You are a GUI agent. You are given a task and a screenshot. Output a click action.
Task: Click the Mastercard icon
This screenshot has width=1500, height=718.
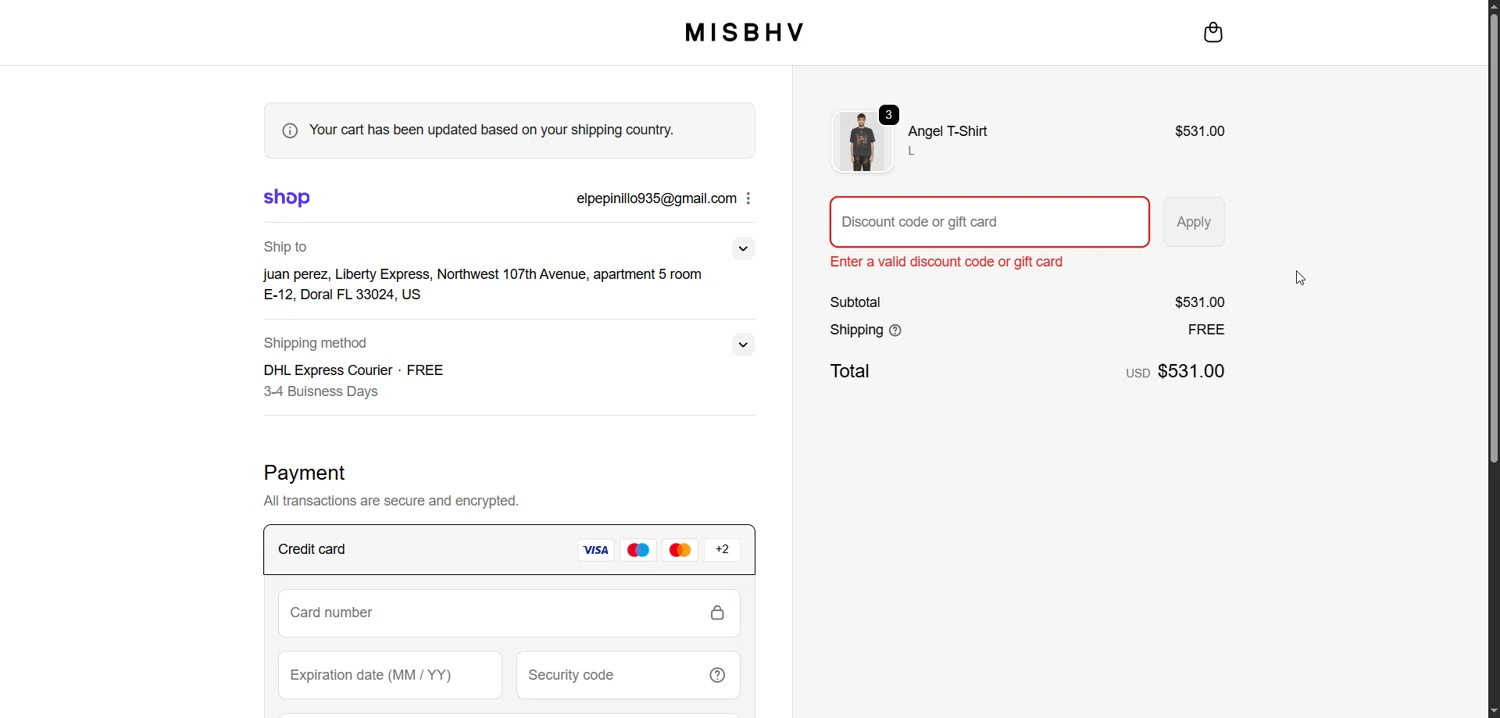click(x=680, y=550)
